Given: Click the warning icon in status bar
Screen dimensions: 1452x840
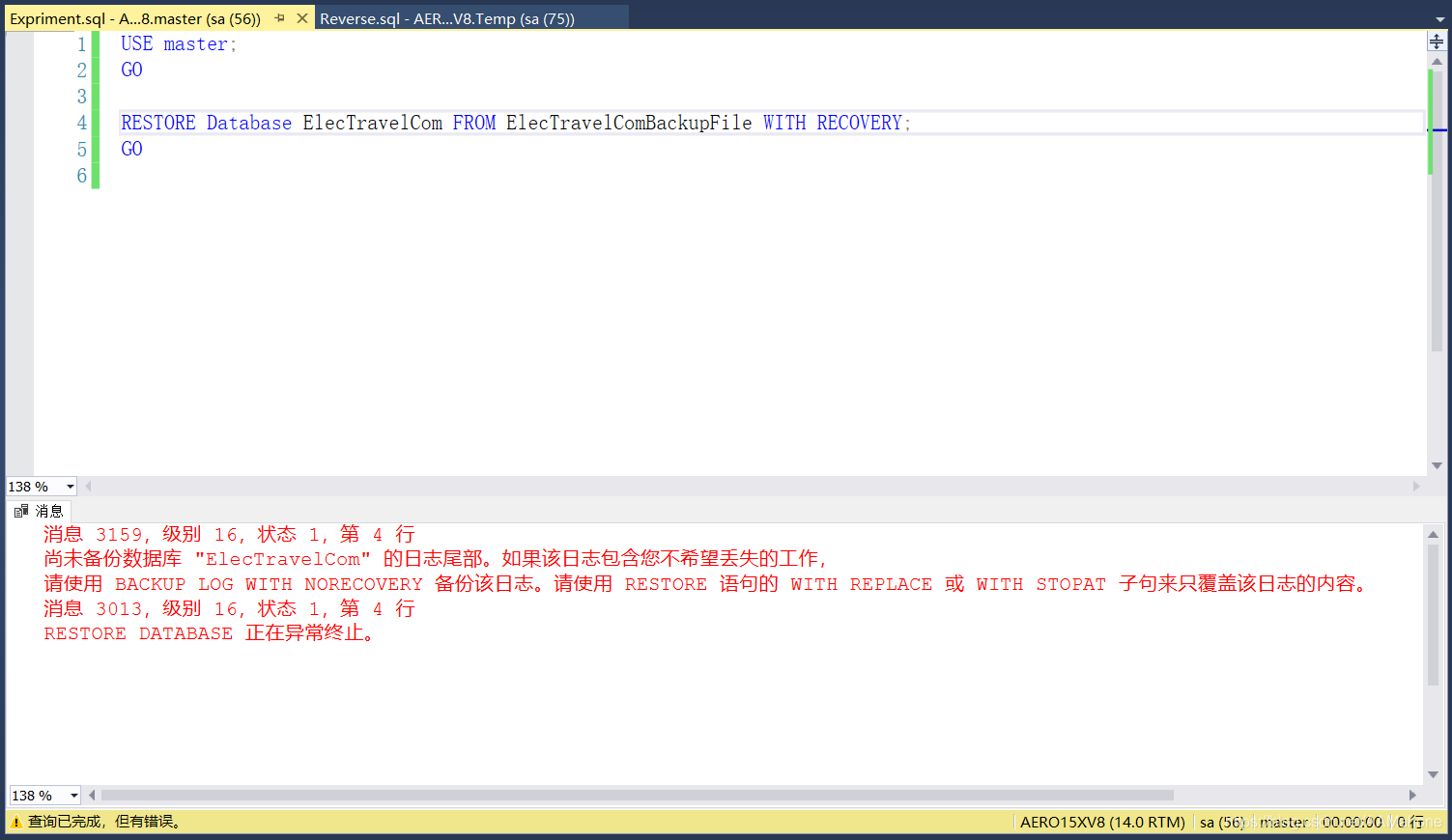Looking at the screenshot, I should click(x=16, y=823).
